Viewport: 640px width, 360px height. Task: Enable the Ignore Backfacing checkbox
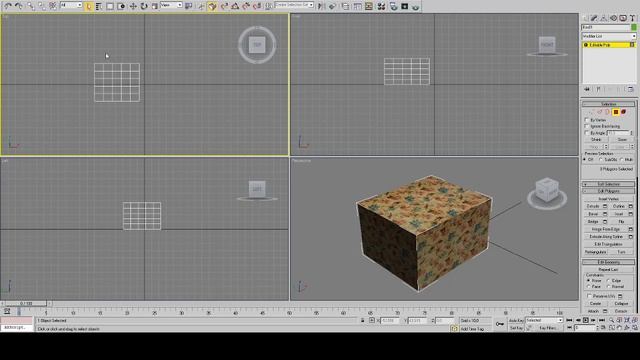tap(587, 126)
